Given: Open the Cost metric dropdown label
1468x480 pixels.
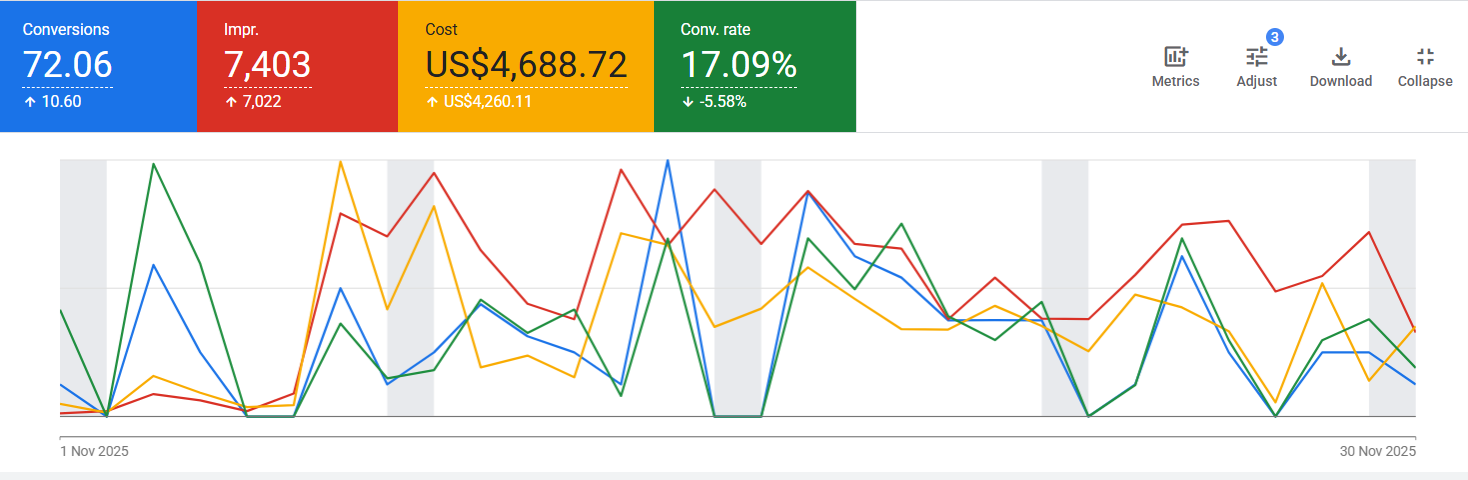Looking at the screenshot, I should pyautogui.click(x=442, y=30).
